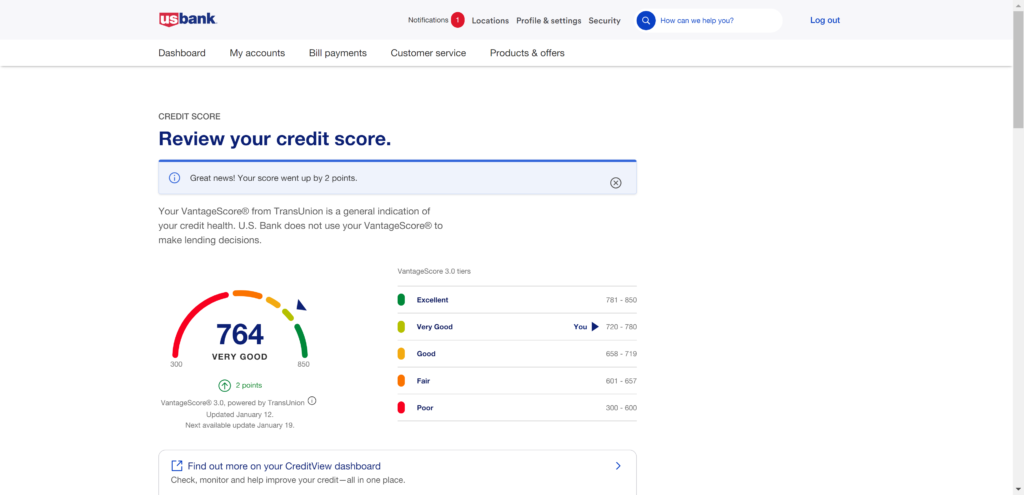Click the U.S. Bank logo
The height and width of the screenshot is (495, 1024).
(187, 19)
